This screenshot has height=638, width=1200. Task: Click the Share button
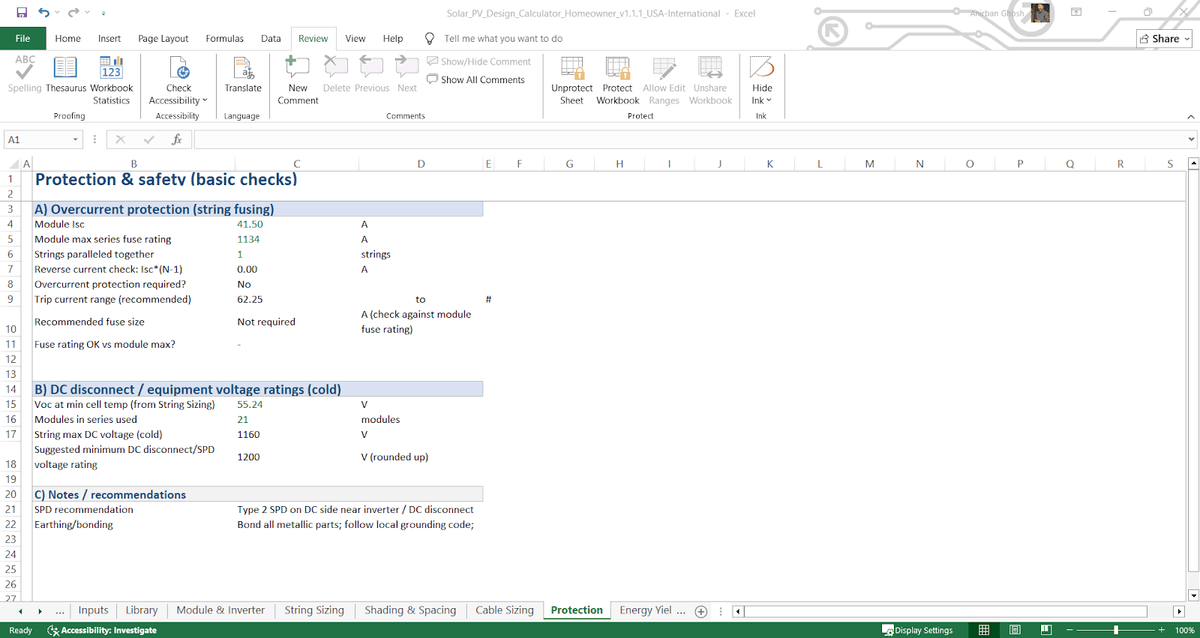[x=1165, y=38]
